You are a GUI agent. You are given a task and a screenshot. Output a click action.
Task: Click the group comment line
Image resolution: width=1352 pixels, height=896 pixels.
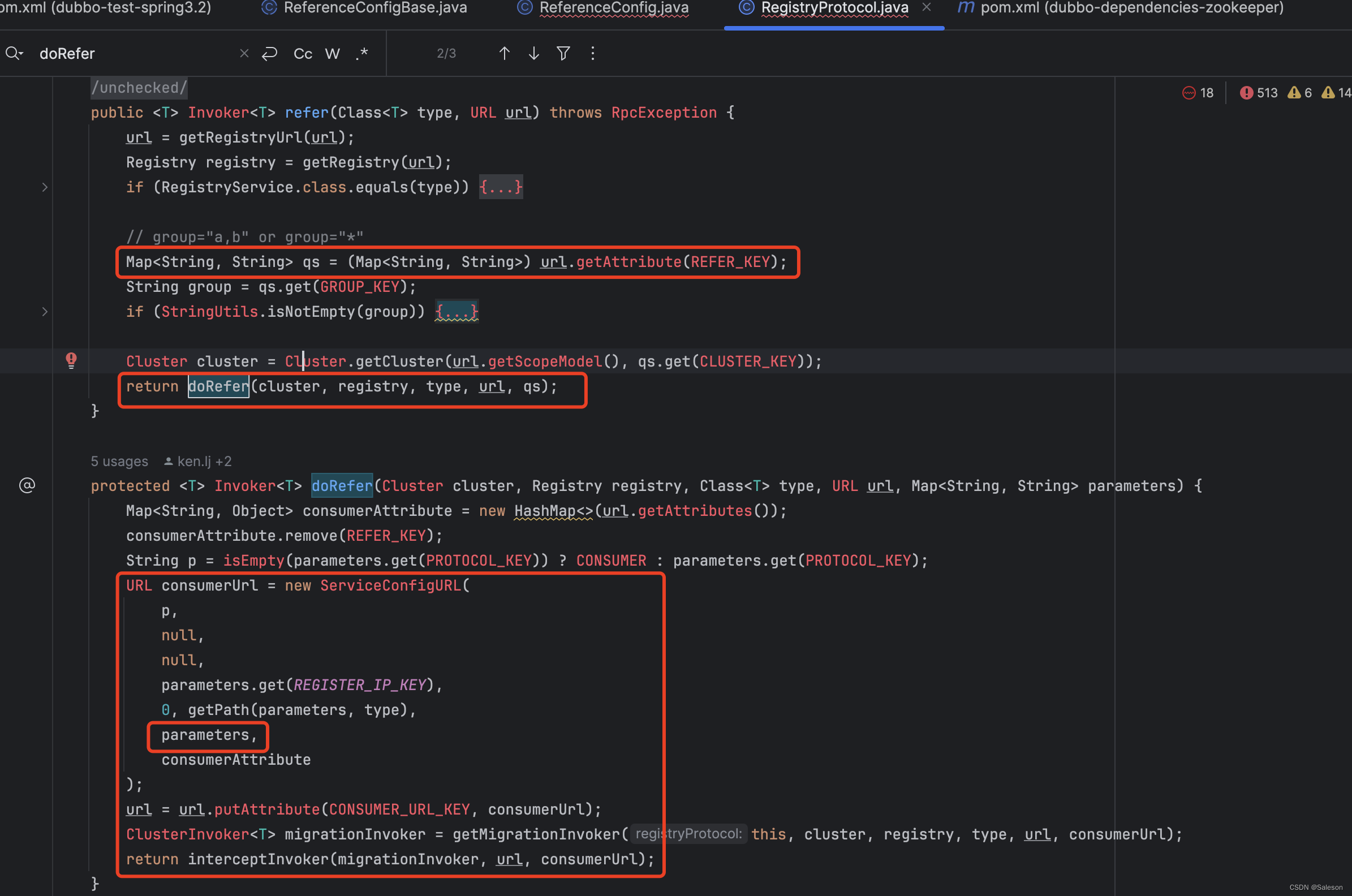(x=244, y=237)
